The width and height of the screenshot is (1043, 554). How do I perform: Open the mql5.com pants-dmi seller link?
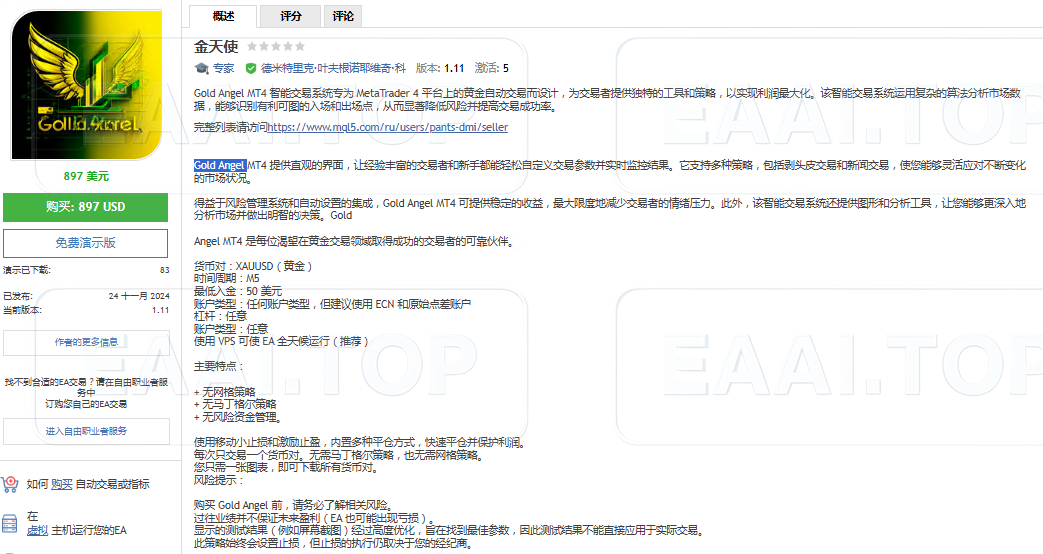pyautogui.click(x=387, y=127)
